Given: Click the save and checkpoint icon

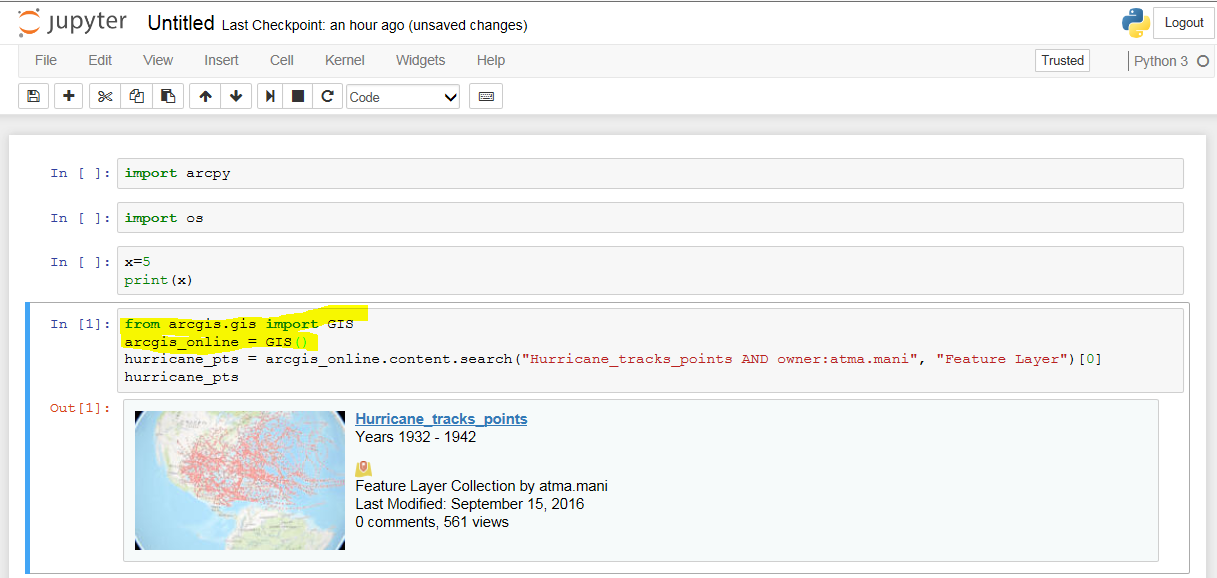Looking at the screenshot, I should pyautogui.click(x=33, y=96).
